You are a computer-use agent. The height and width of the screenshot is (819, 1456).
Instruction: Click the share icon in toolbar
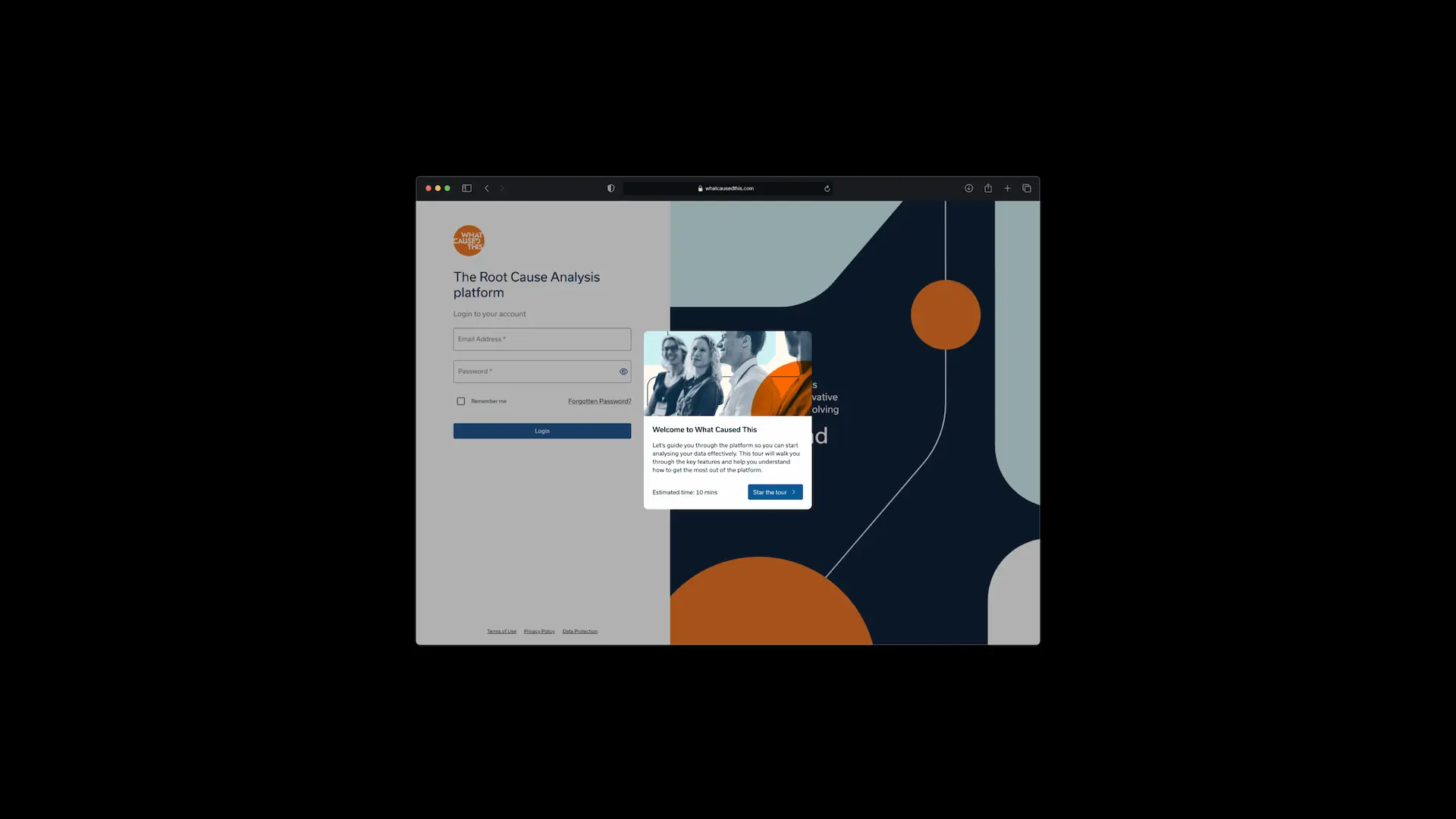[x=988, y=188]
